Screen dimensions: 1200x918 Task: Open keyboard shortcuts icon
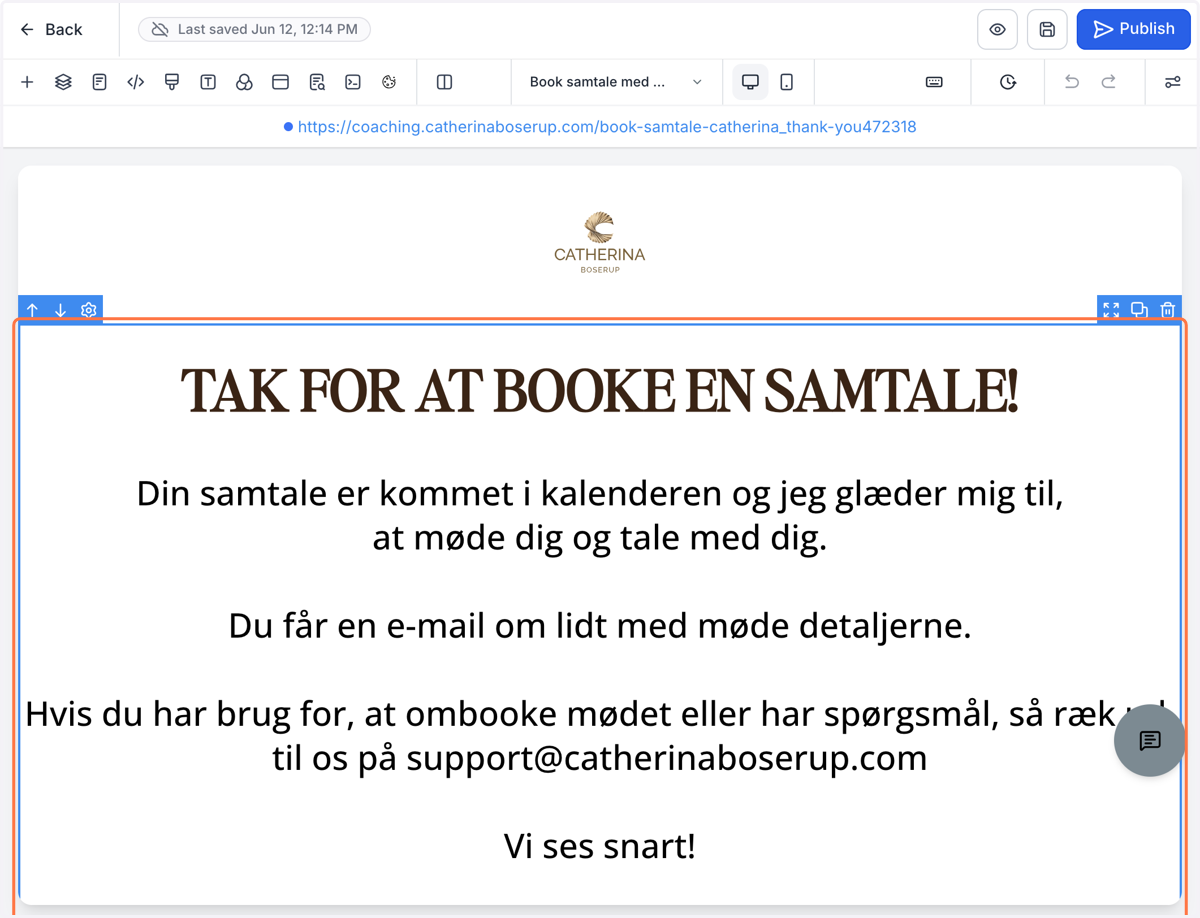pyautogui.click(x=934, y=82)
